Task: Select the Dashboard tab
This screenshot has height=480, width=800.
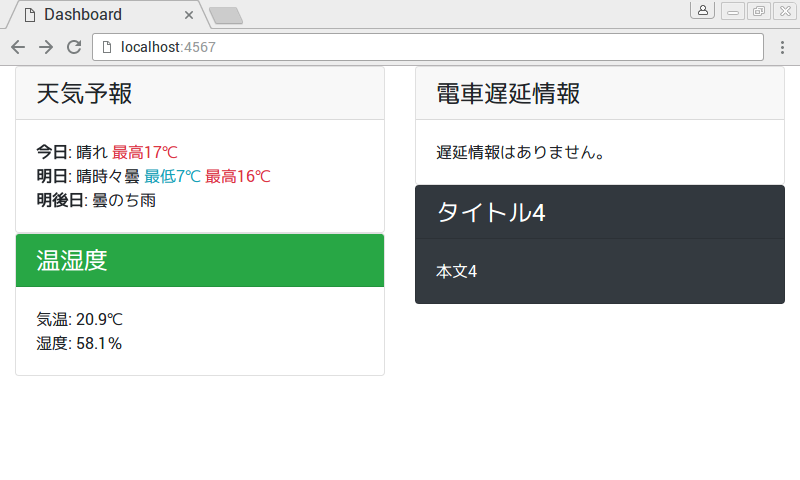Action: pos(107,15)
